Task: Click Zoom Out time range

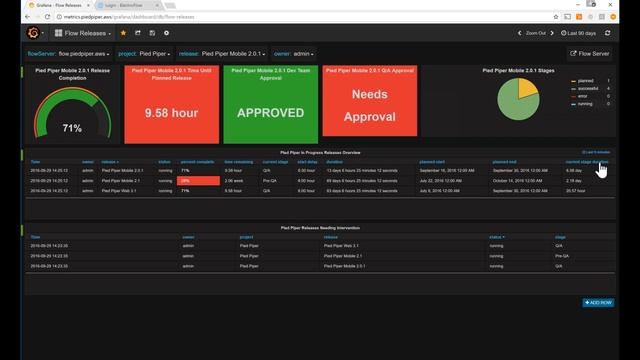Action: [x=536, y=33]
